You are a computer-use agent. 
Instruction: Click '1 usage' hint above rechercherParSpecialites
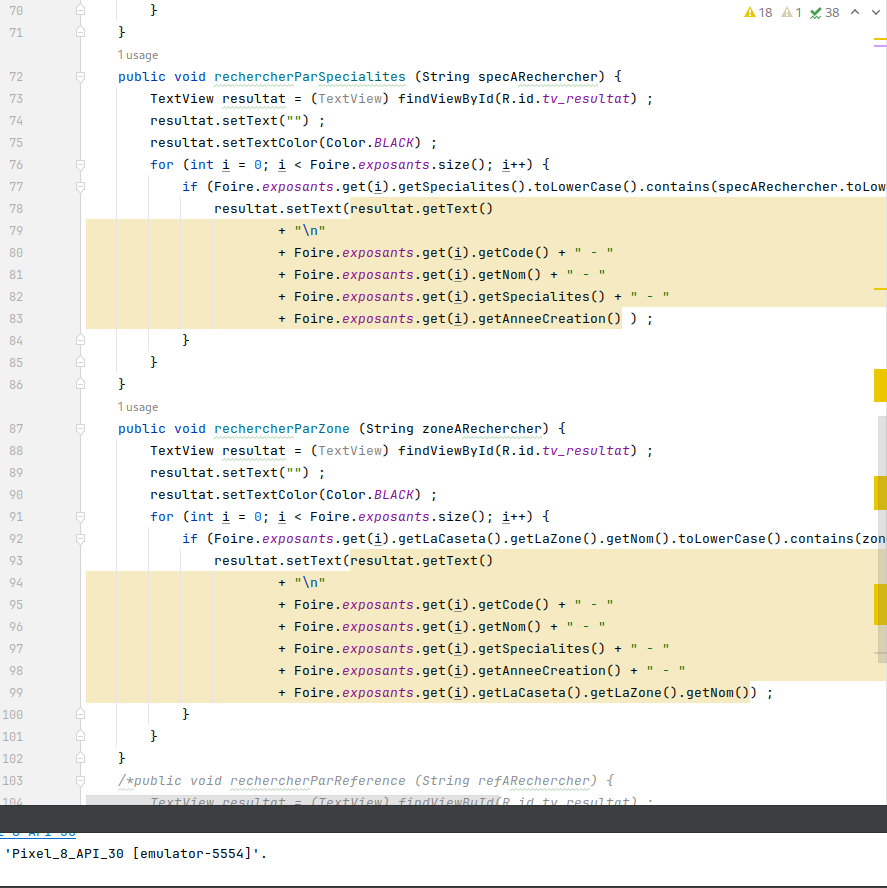tap(138, 55)
